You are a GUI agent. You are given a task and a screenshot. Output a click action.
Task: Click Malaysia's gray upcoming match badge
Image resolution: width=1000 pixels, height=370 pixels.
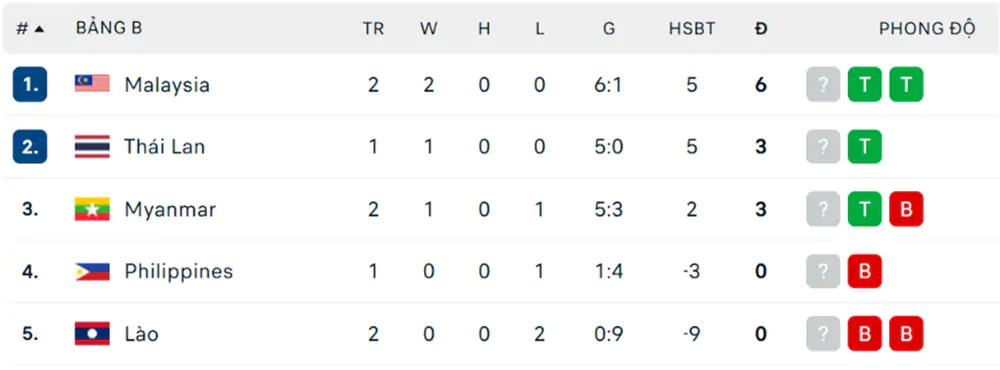click(x=823, y=84)
